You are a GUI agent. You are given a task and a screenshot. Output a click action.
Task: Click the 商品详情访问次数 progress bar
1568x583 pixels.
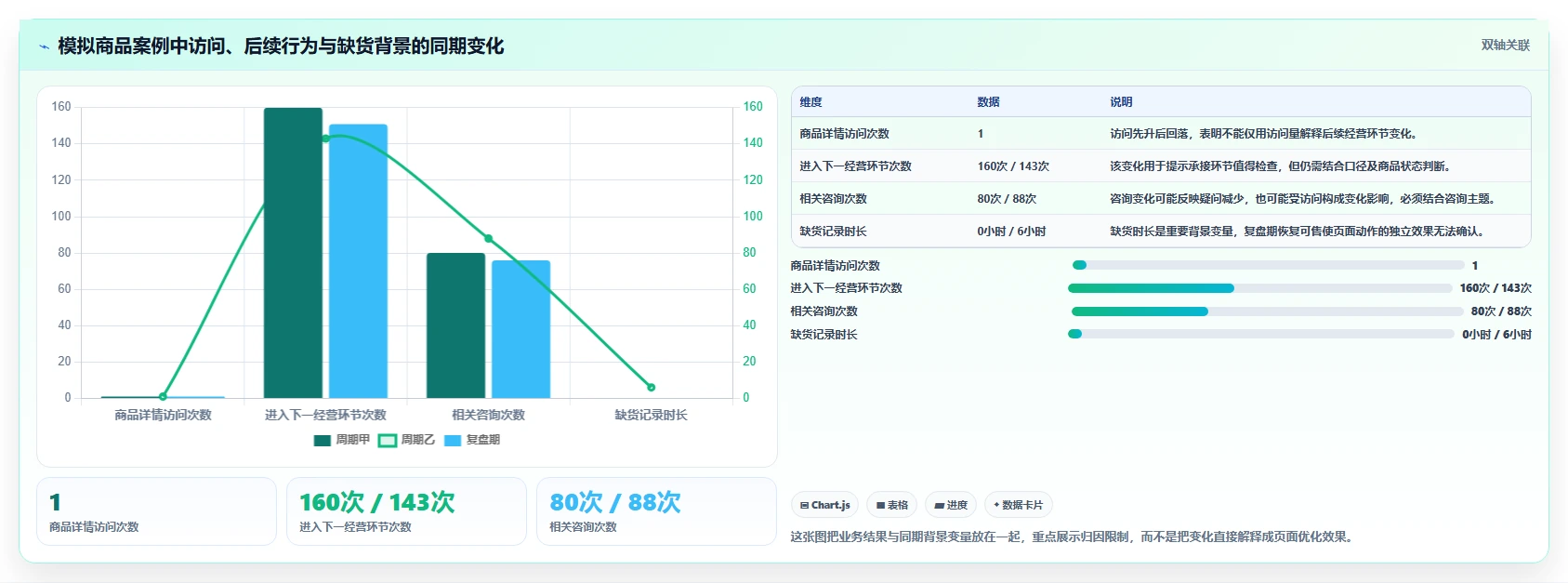(1269, 265)
